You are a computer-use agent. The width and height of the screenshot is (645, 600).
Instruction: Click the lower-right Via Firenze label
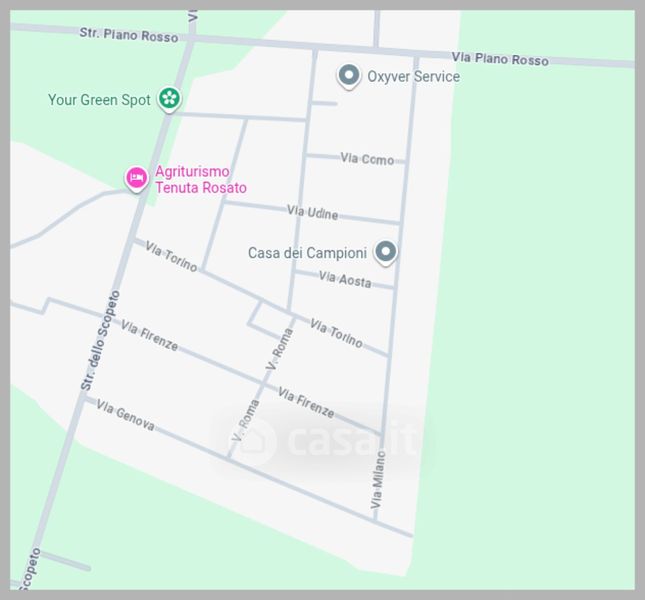[x=306, y=402]
